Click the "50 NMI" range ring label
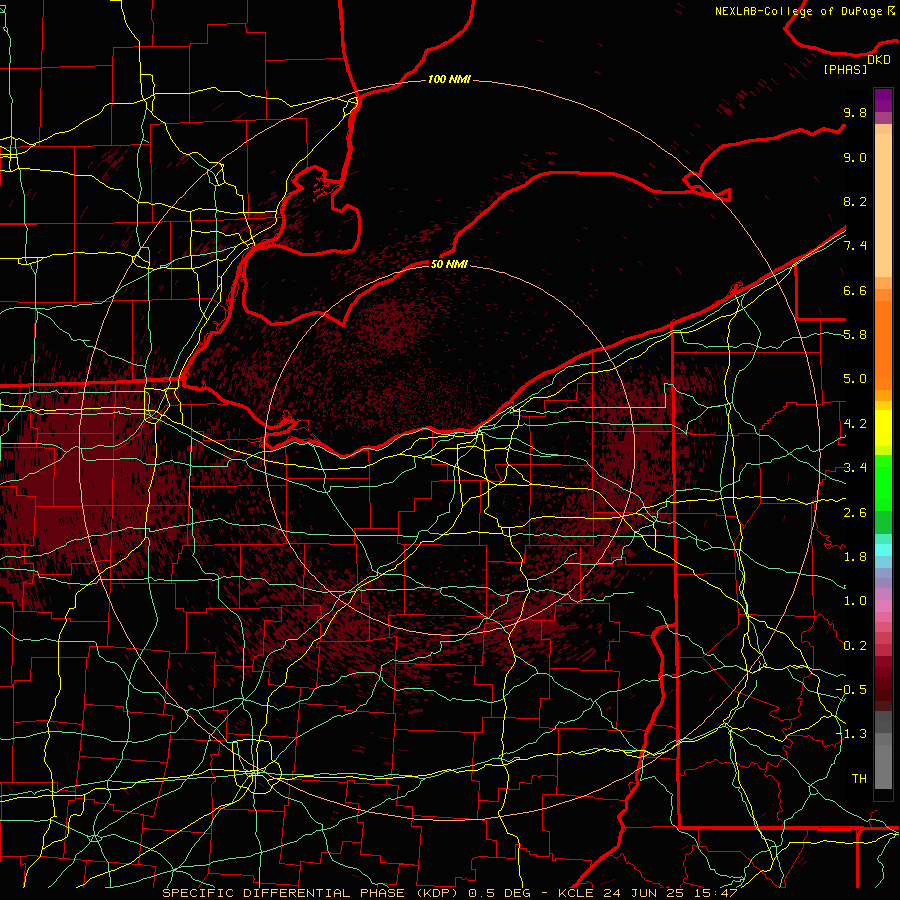The image size is (900, 900). click(x=449, y=264)
